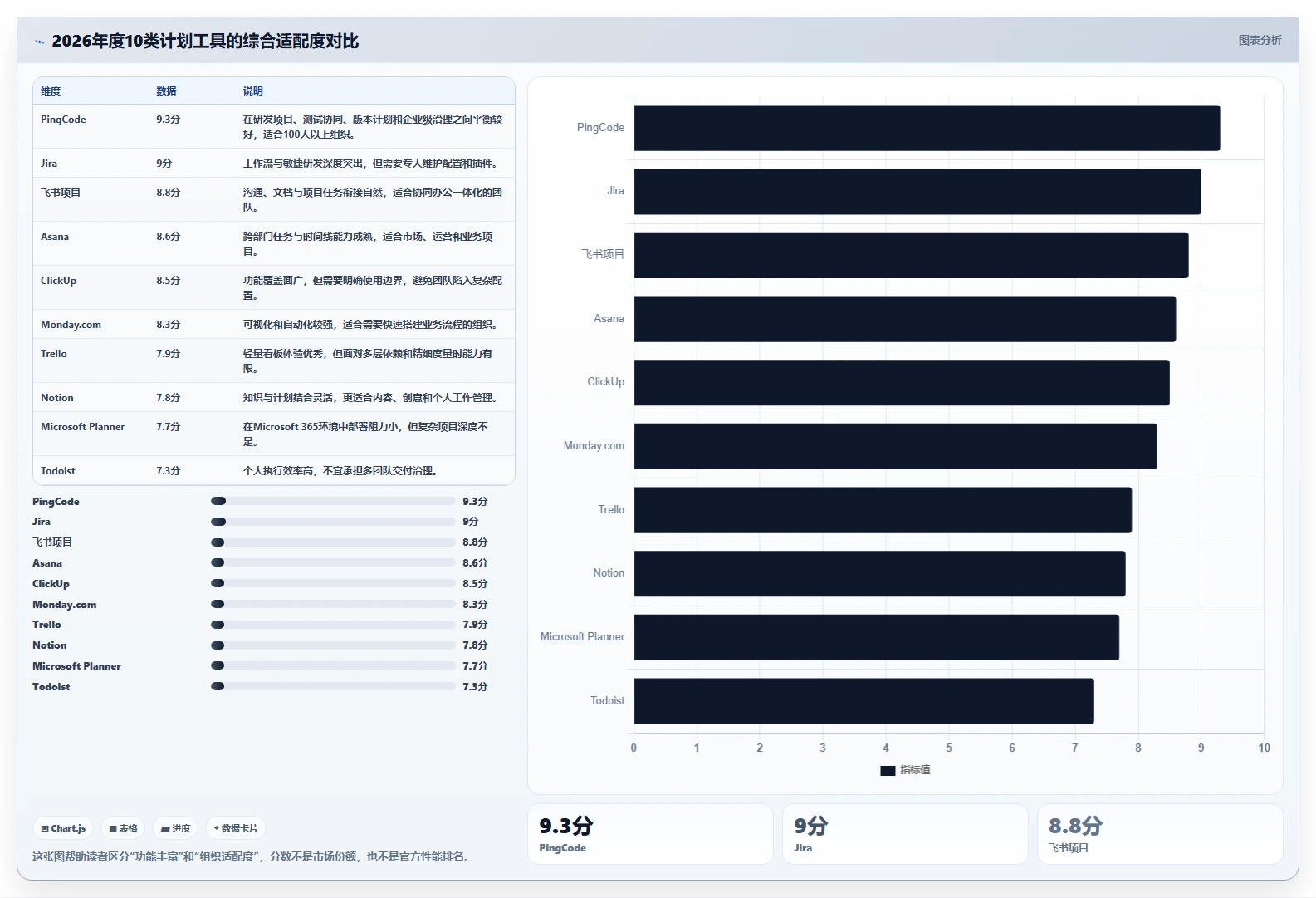The width and height of the screenshot is (1316, 898).
Task: Click the Monday.com progress bar
Action: click(x=333, y=604)
